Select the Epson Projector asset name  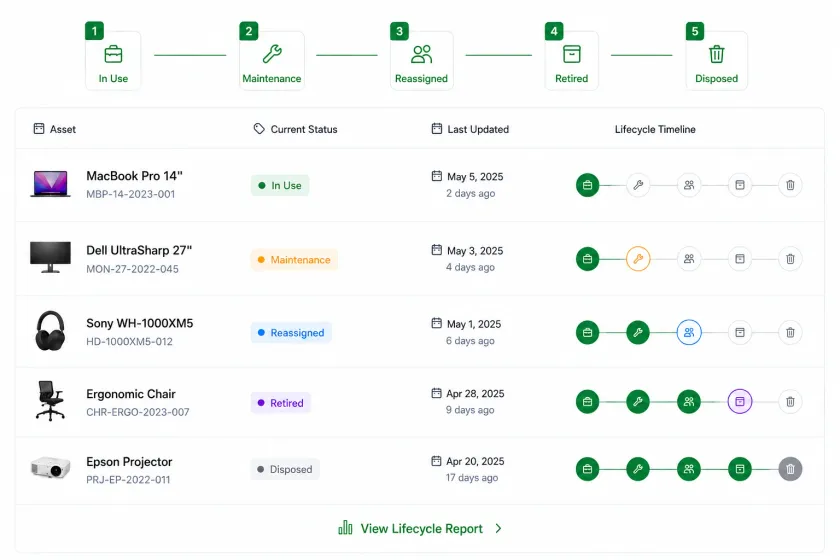point(129,461)
